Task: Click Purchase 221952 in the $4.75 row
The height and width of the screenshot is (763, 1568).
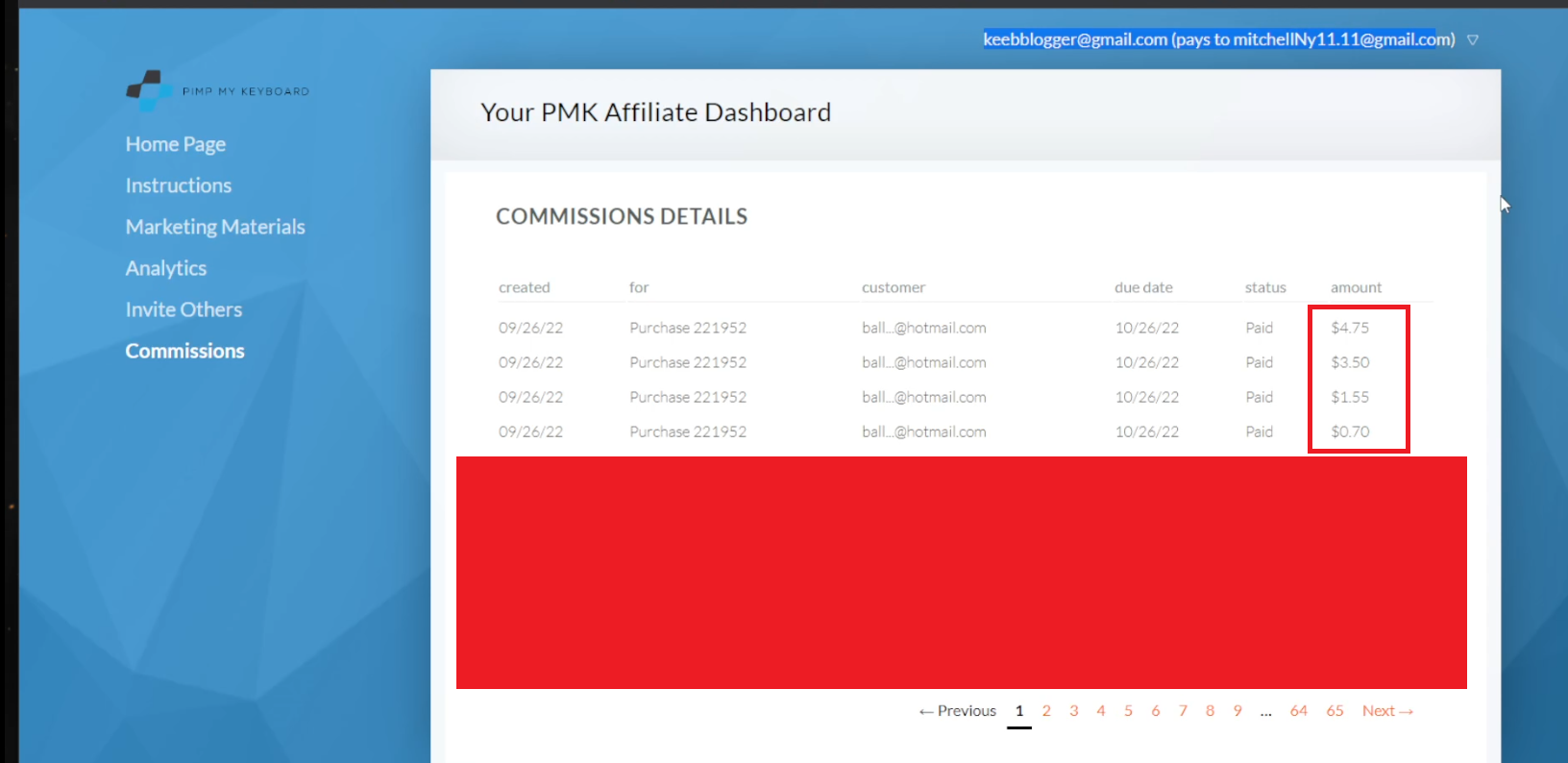Action: click(688, 328)
